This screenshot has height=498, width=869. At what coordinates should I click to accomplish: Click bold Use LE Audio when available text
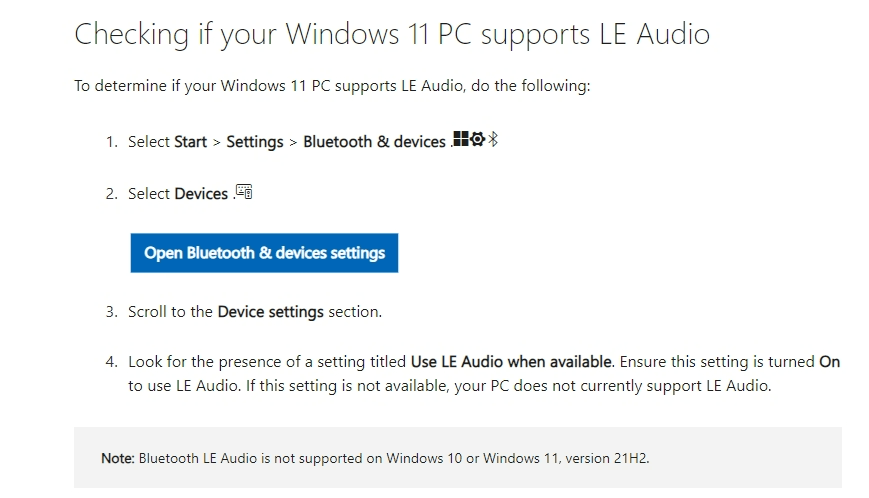click(511, 362)
